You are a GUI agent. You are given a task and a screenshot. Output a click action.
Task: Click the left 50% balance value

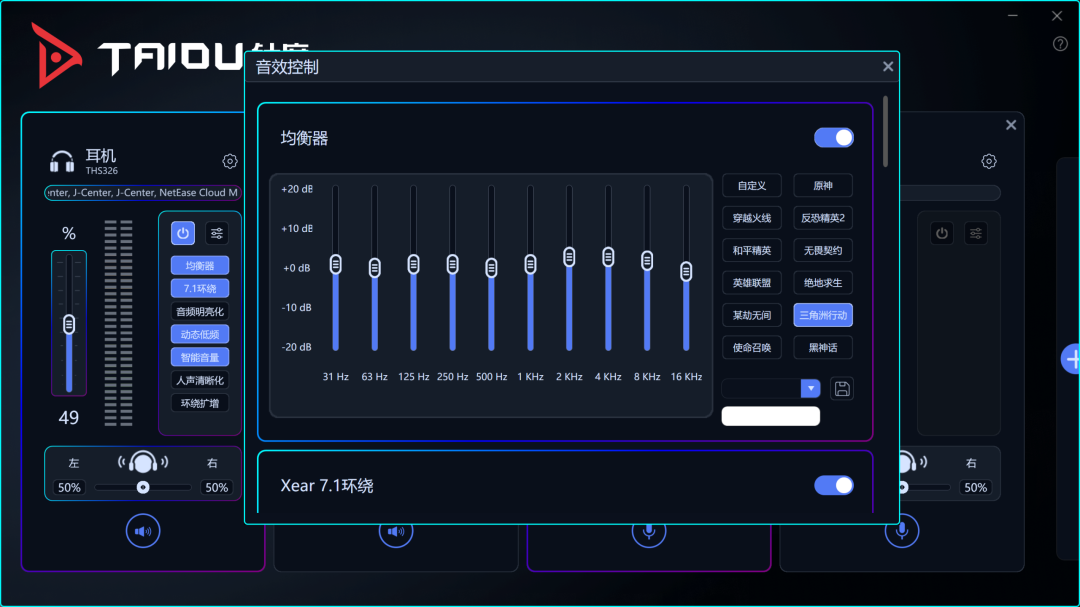click(x=69, y=487)
